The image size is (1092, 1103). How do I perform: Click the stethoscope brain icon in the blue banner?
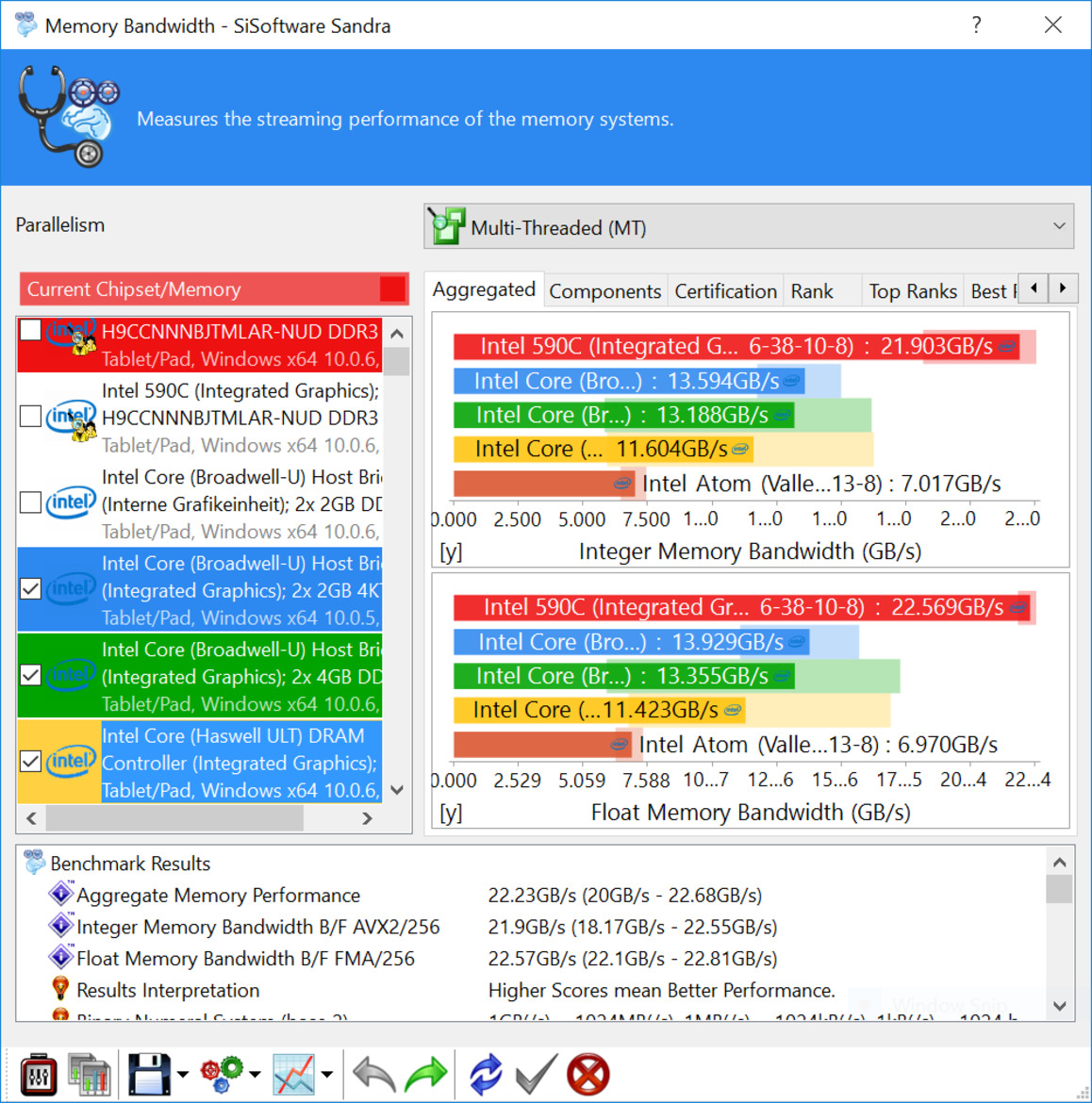[x=68, y=116]
